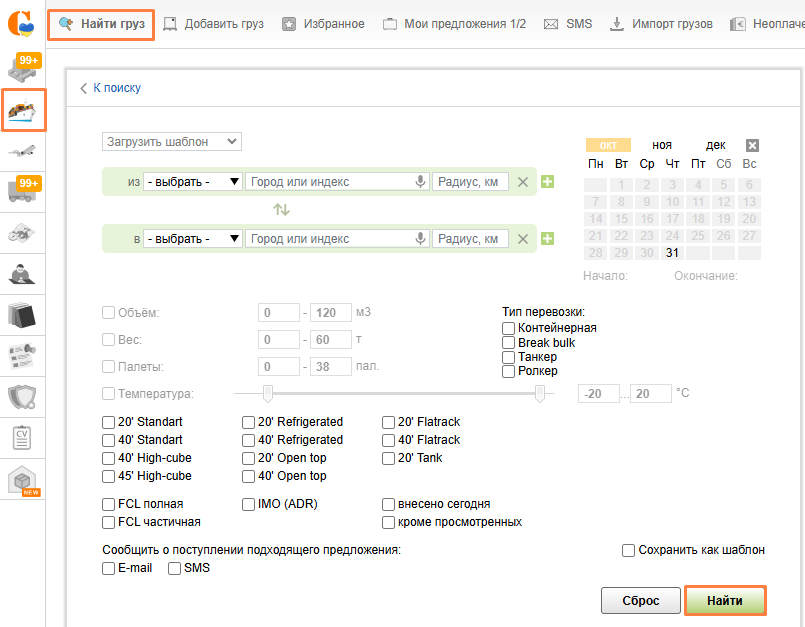Clear the destination row with X icon
Image resolution: width=805 pixels, height=627 pixels.
pyautogui.click(x=522, y=239)
